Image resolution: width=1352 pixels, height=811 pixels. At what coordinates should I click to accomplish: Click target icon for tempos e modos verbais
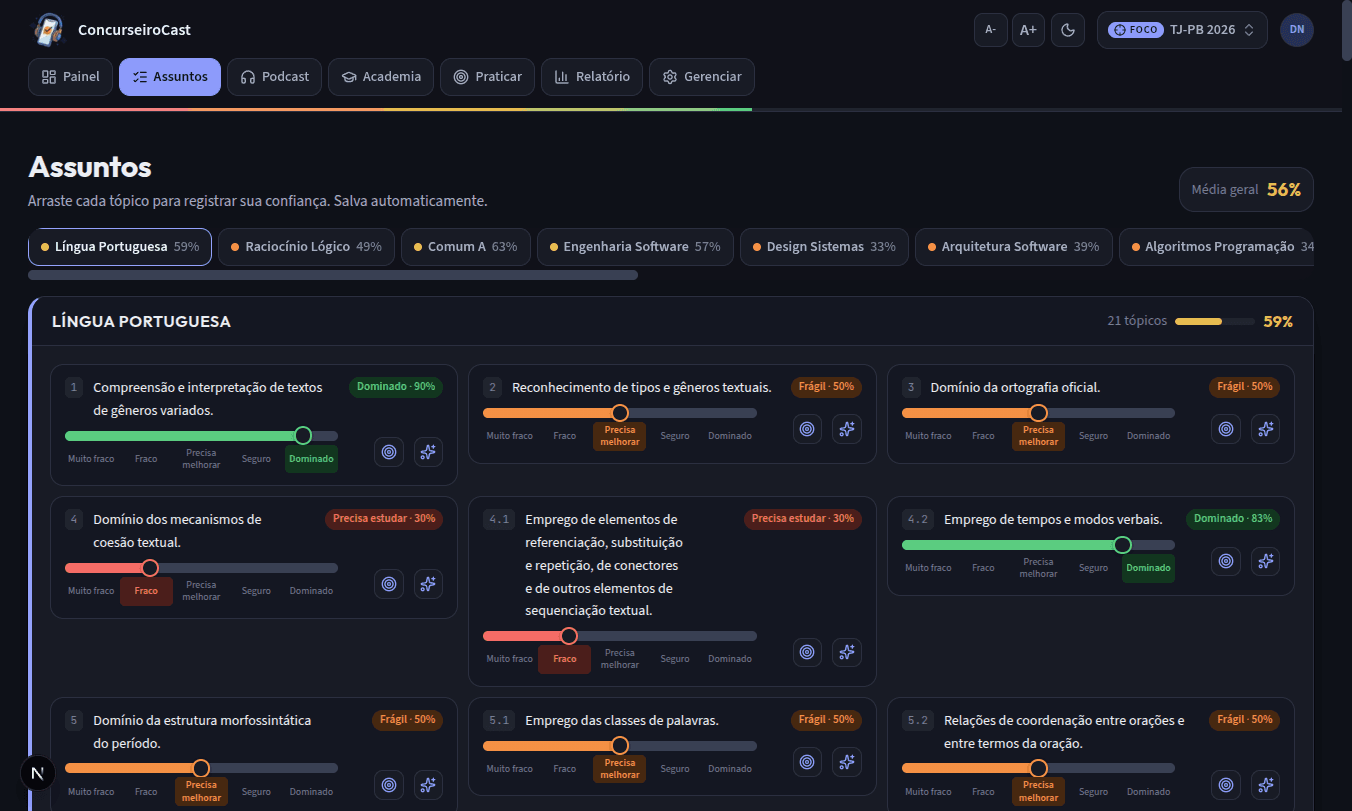[x=1226, y=561]
